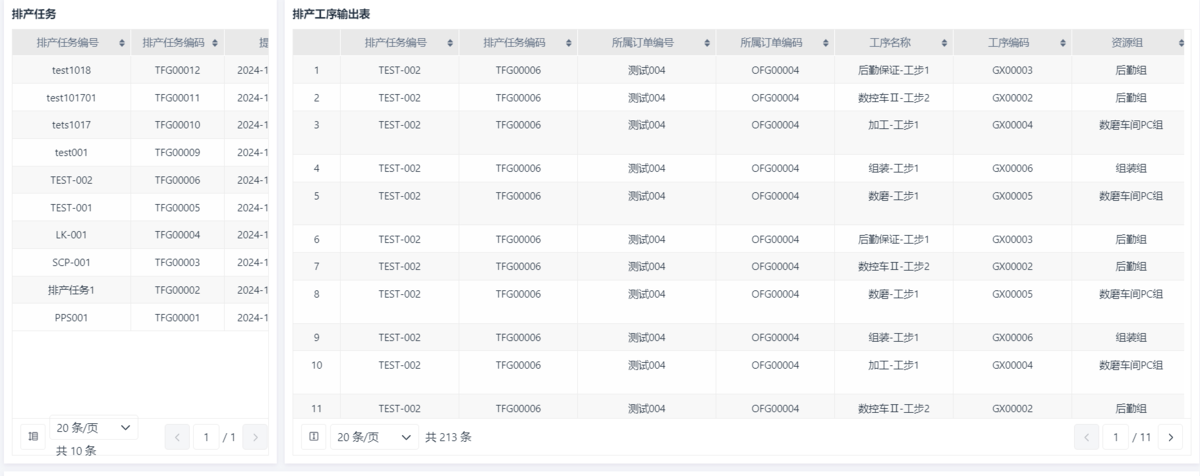Viewport: 1200px width, 476px height.
Task: Click GX00002 in output row 7
Action: click(1012, 267)
